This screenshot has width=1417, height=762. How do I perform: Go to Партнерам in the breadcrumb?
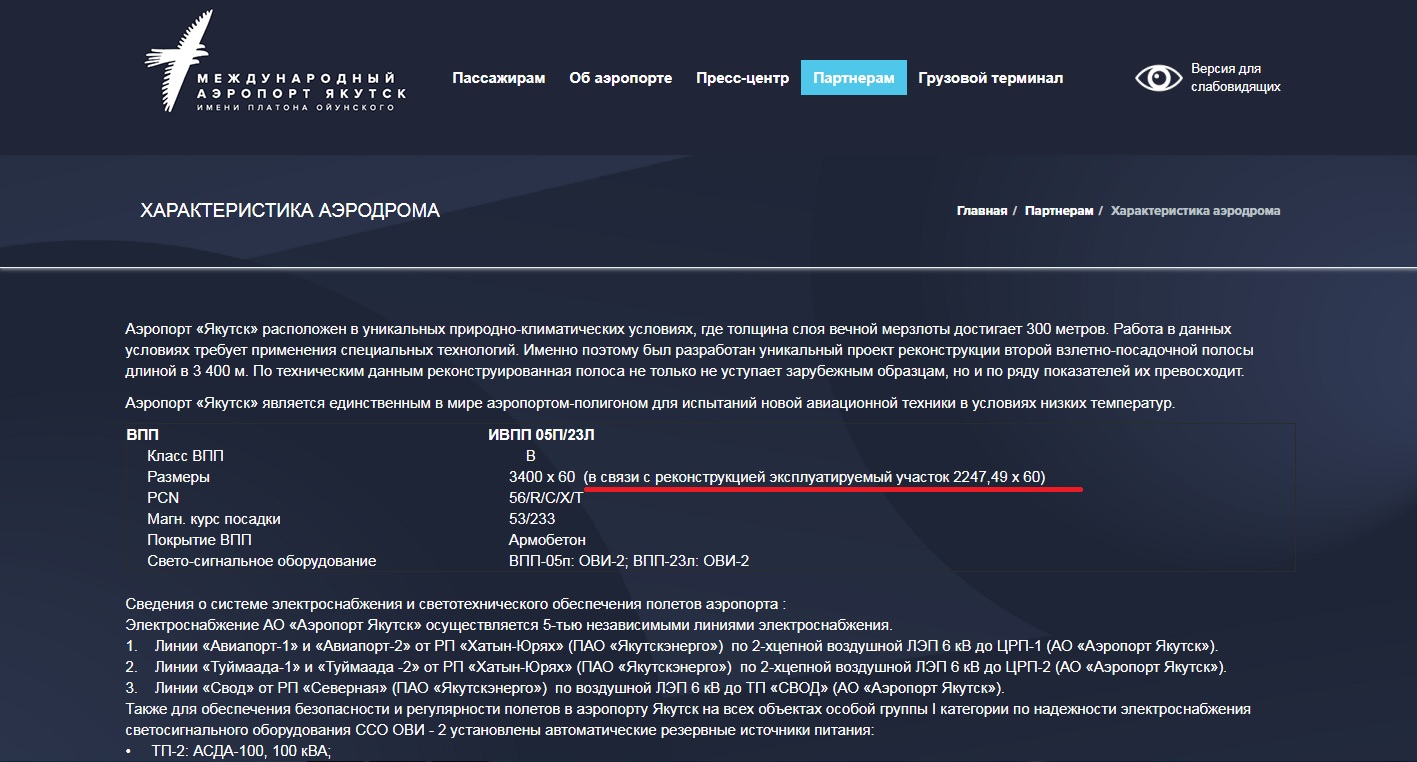[1059, 211]
